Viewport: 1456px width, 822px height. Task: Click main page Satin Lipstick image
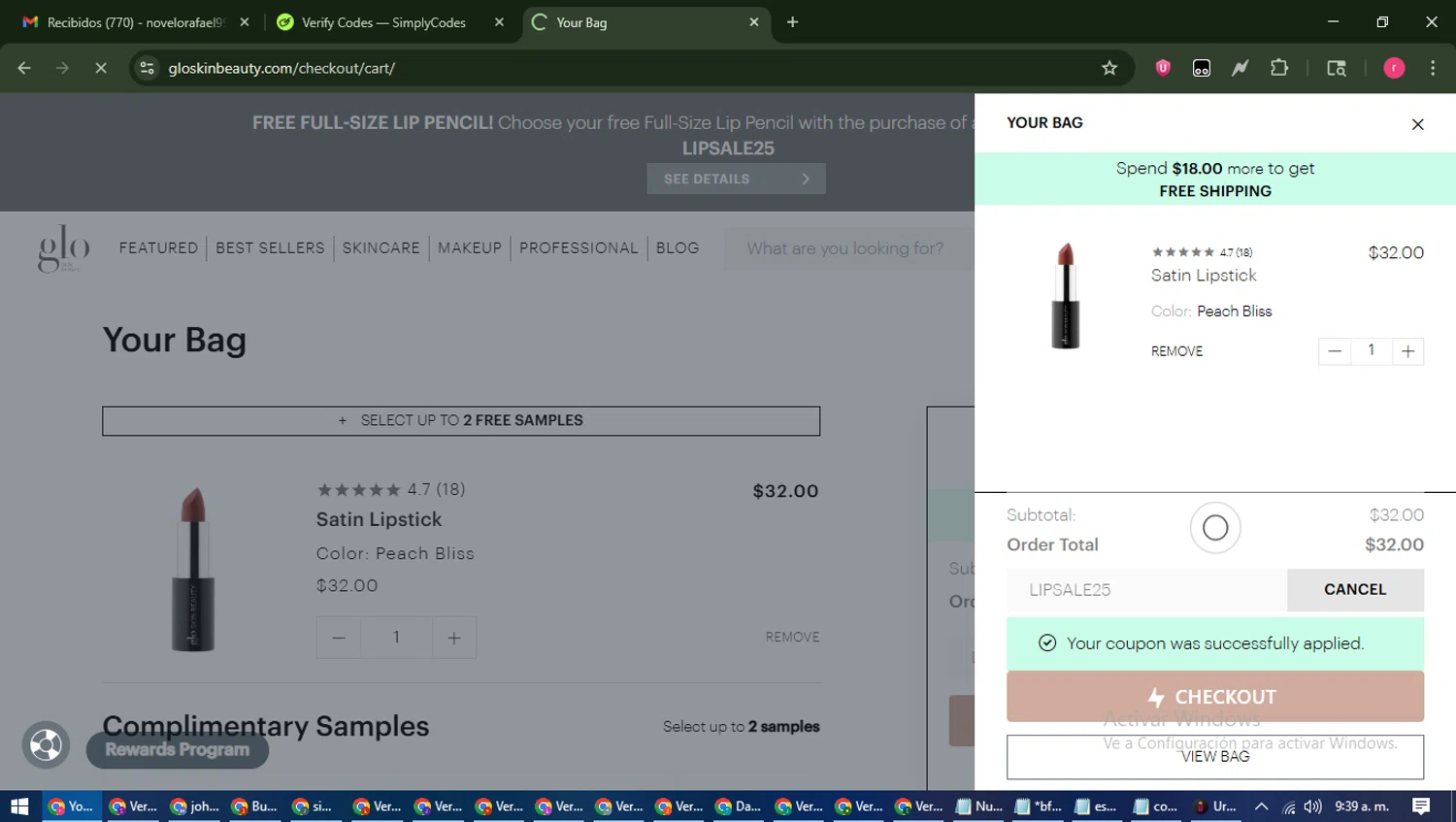point(193,569)
